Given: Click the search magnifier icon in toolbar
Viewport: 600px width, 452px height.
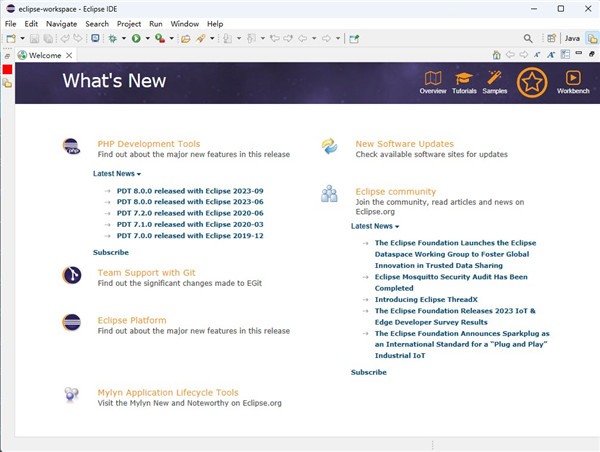Looking at the screenshot, I should [x=528, y=38].
